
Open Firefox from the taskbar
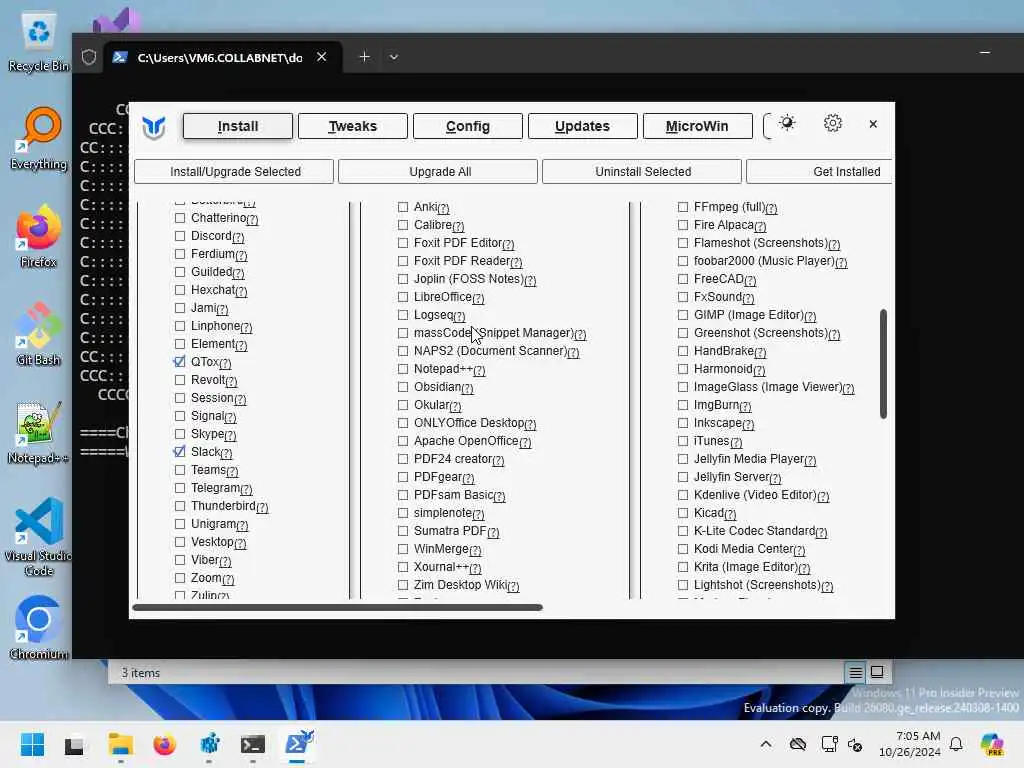point(165,744)
